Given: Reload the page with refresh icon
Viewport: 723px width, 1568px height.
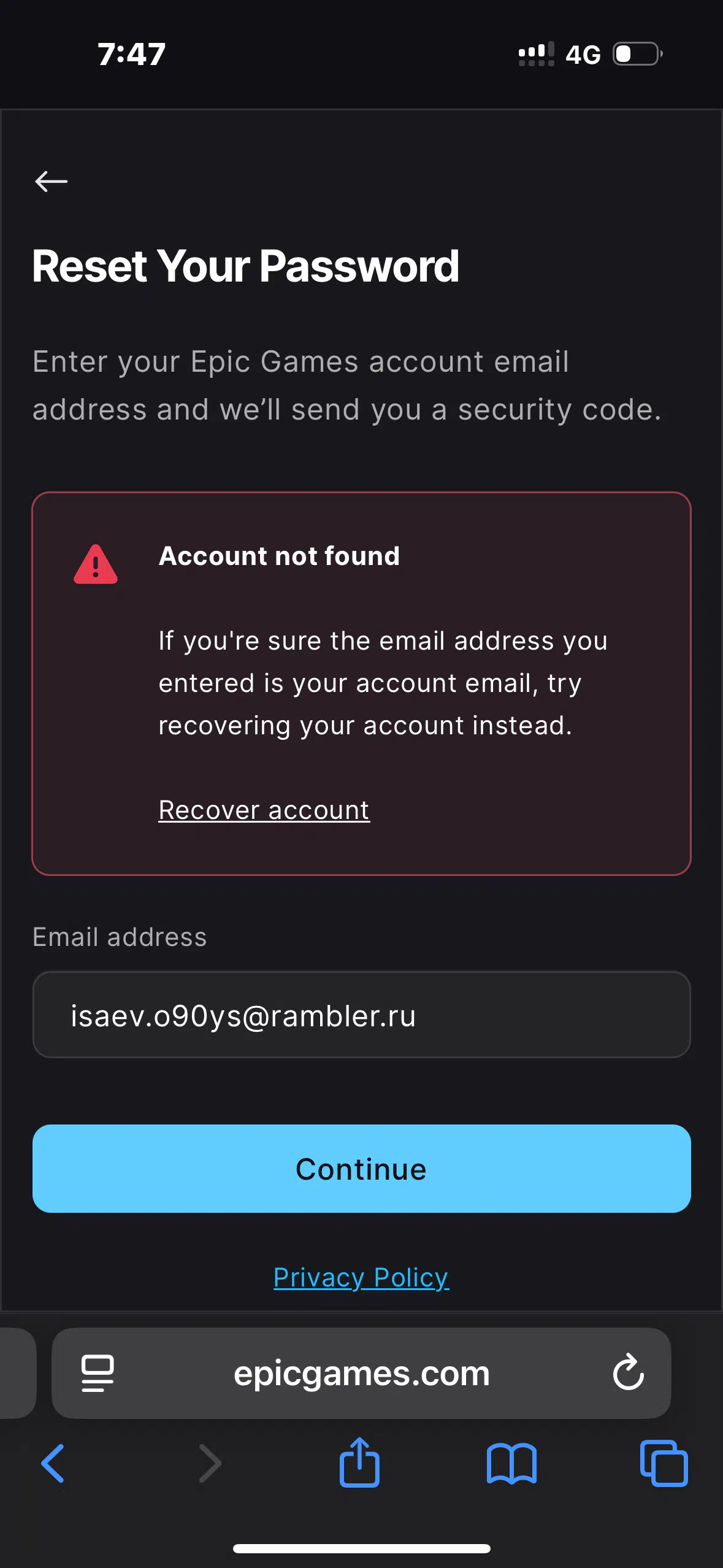Looking at the screenshot, I should click(628, 1372).
